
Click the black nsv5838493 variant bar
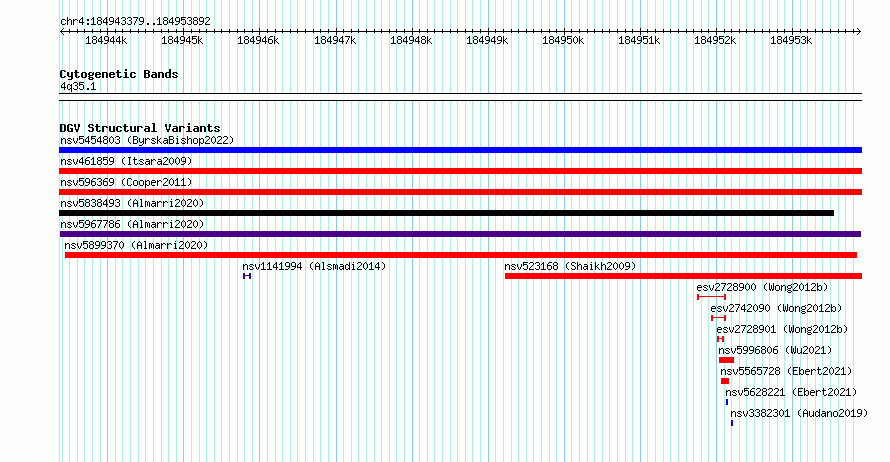tap(447, 213)
